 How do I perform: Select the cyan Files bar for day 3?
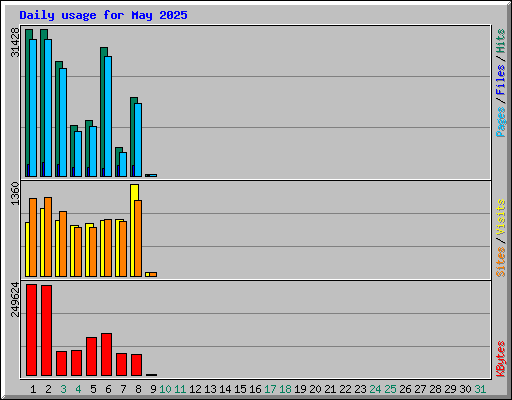[x=63, y=122]
